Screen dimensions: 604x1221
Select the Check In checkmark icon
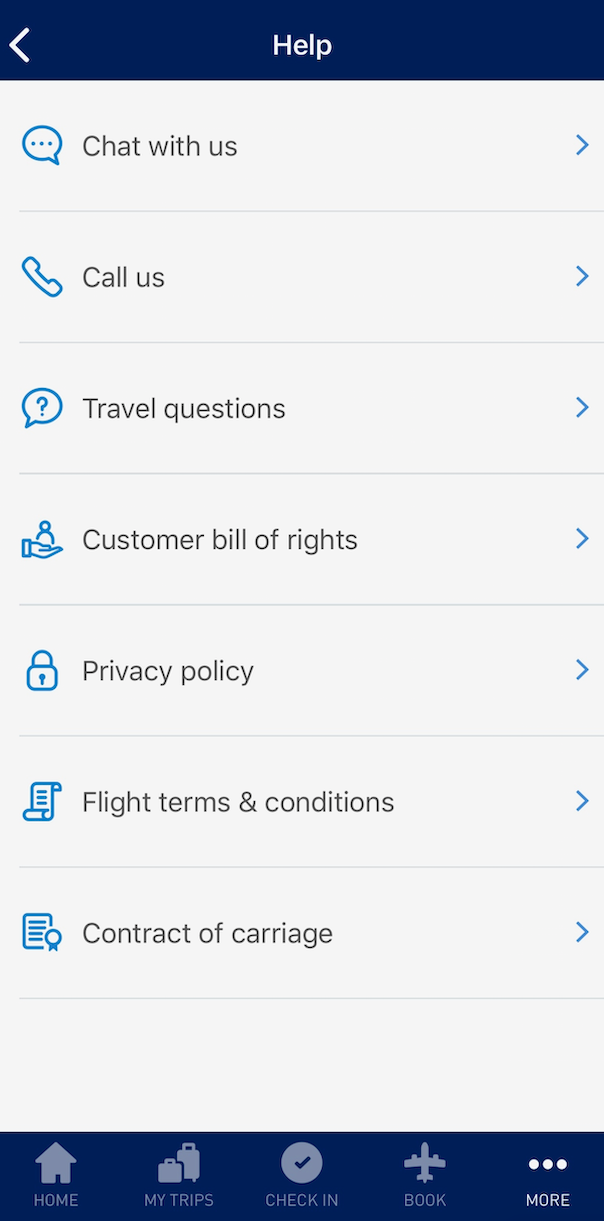pyautogui.click(x=302, y=1163)
